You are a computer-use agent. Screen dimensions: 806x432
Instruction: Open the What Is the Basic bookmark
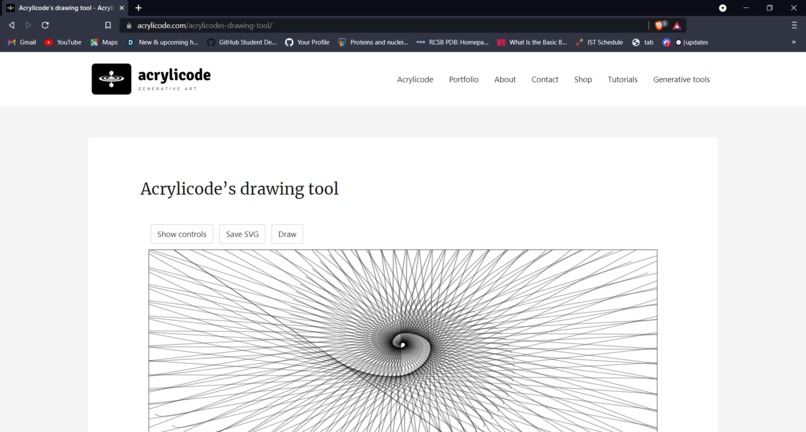[532, 42]
